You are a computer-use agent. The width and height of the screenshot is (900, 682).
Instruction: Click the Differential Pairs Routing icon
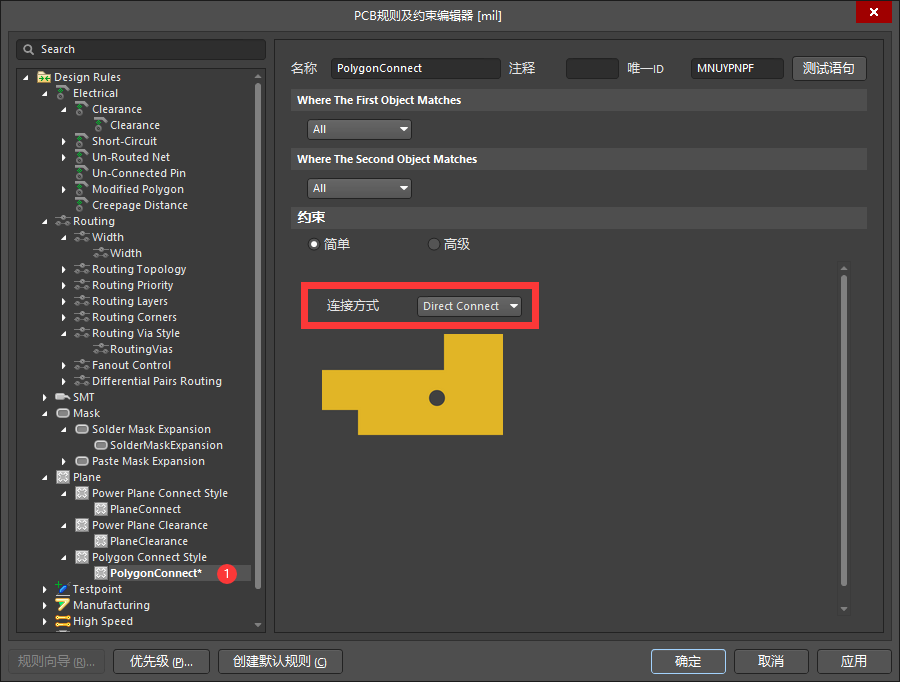pyautogui.click(x=82, y=381)
